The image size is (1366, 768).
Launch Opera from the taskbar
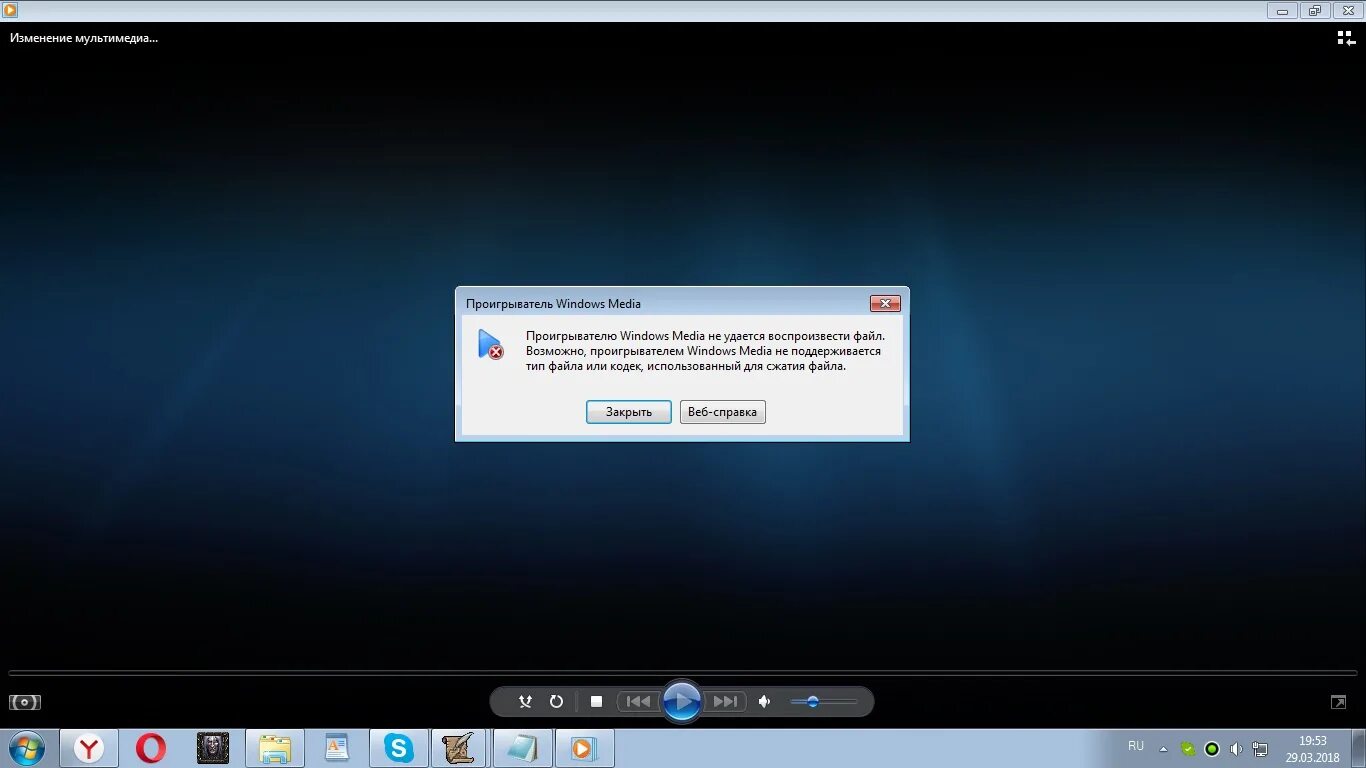(151, 748)
